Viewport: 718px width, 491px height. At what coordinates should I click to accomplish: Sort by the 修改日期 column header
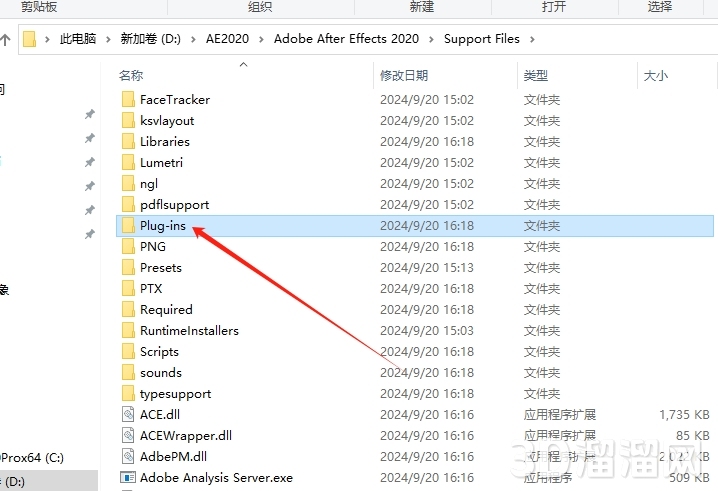pyautogui.click(x=404, y=75)
